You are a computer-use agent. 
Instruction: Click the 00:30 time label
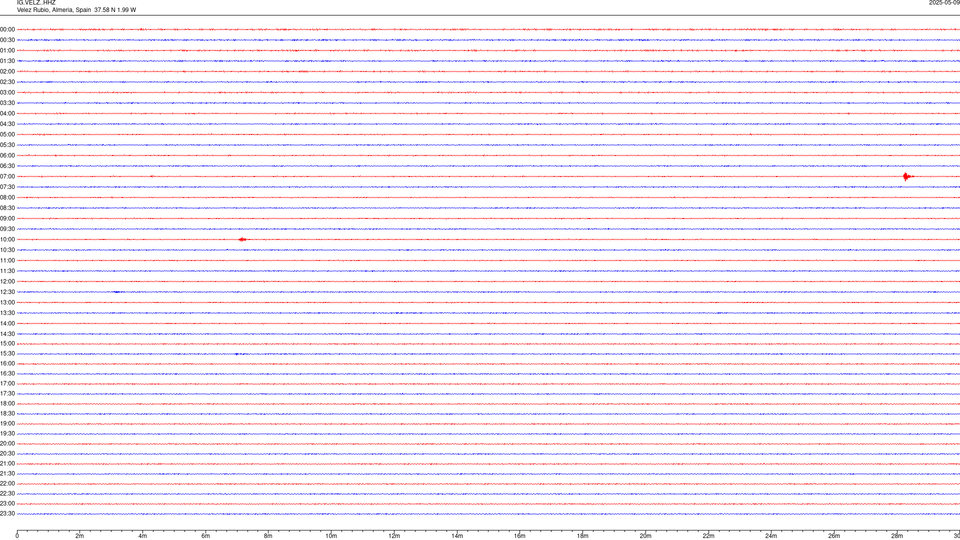point(7,40)
